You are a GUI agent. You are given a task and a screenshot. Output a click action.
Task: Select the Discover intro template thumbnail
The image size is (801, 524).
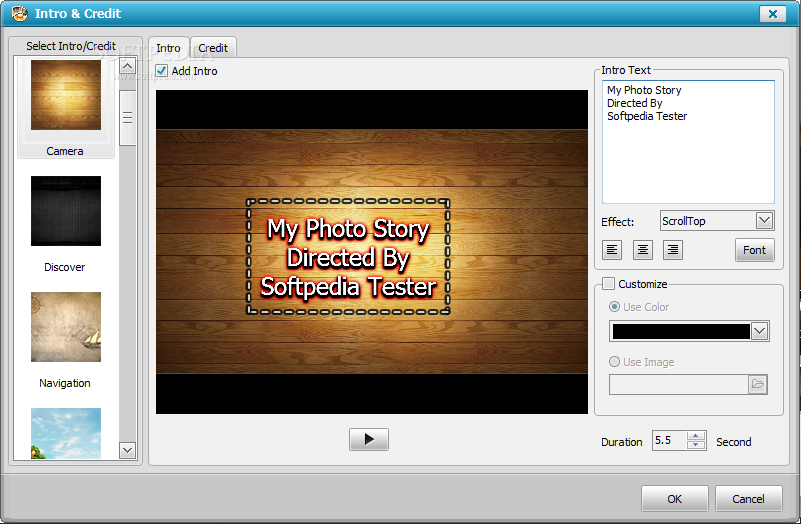point(66,211)
